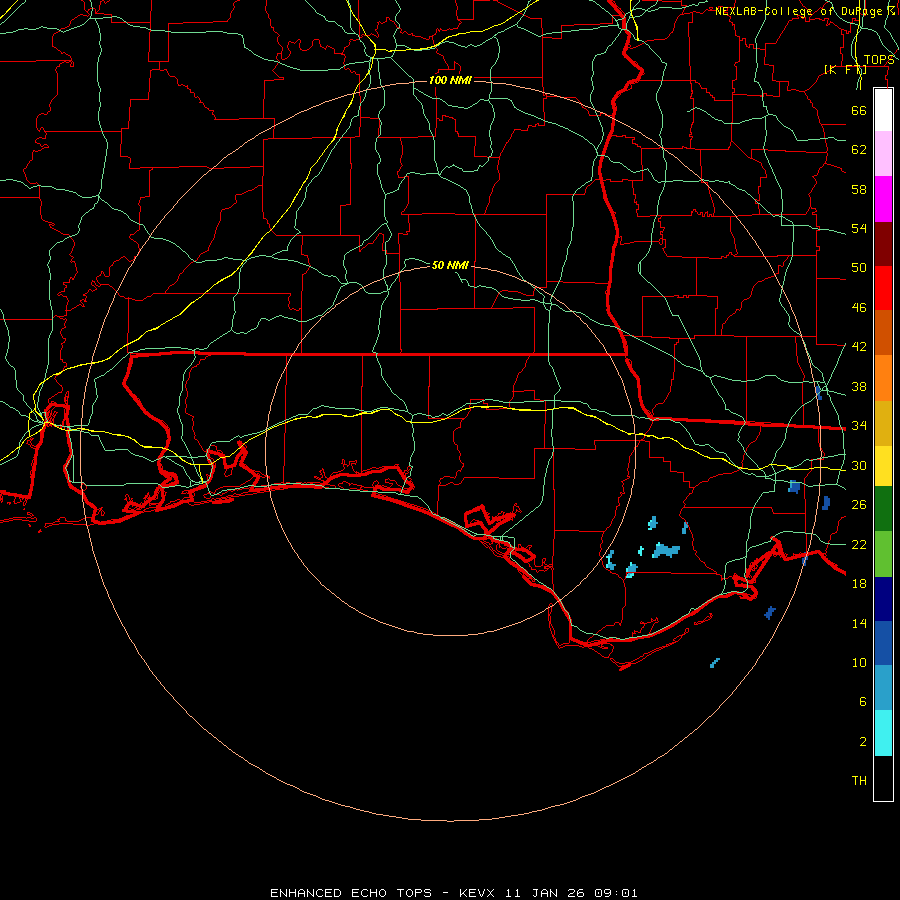900x900 pixels.
Task: Click the brown-orange legend swatch near 42
Action: click(883, 333)
